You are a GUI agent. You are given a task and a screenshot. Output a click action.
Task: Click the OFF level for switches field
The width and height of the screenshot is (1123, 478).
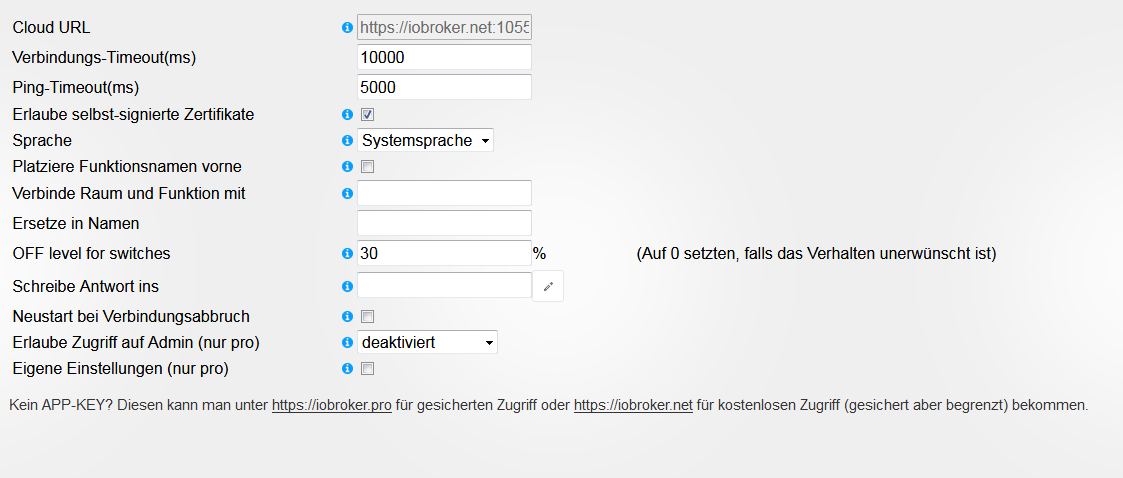click(x=444, y=254)
